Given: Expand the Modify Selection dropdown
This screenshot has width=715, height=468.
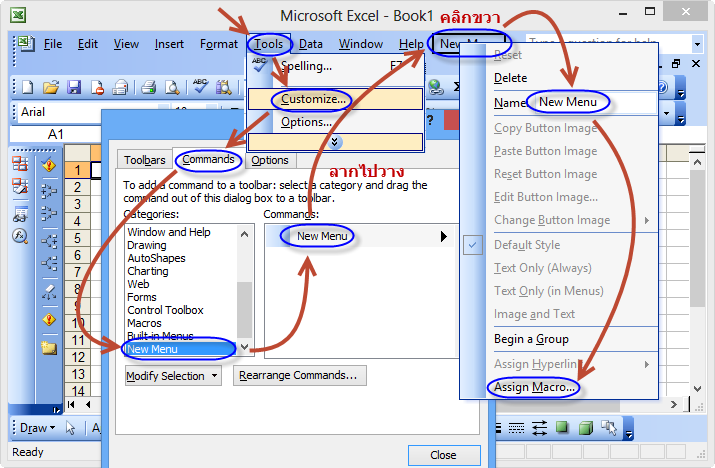Looking at the screenshot, I should click(172, 376).
